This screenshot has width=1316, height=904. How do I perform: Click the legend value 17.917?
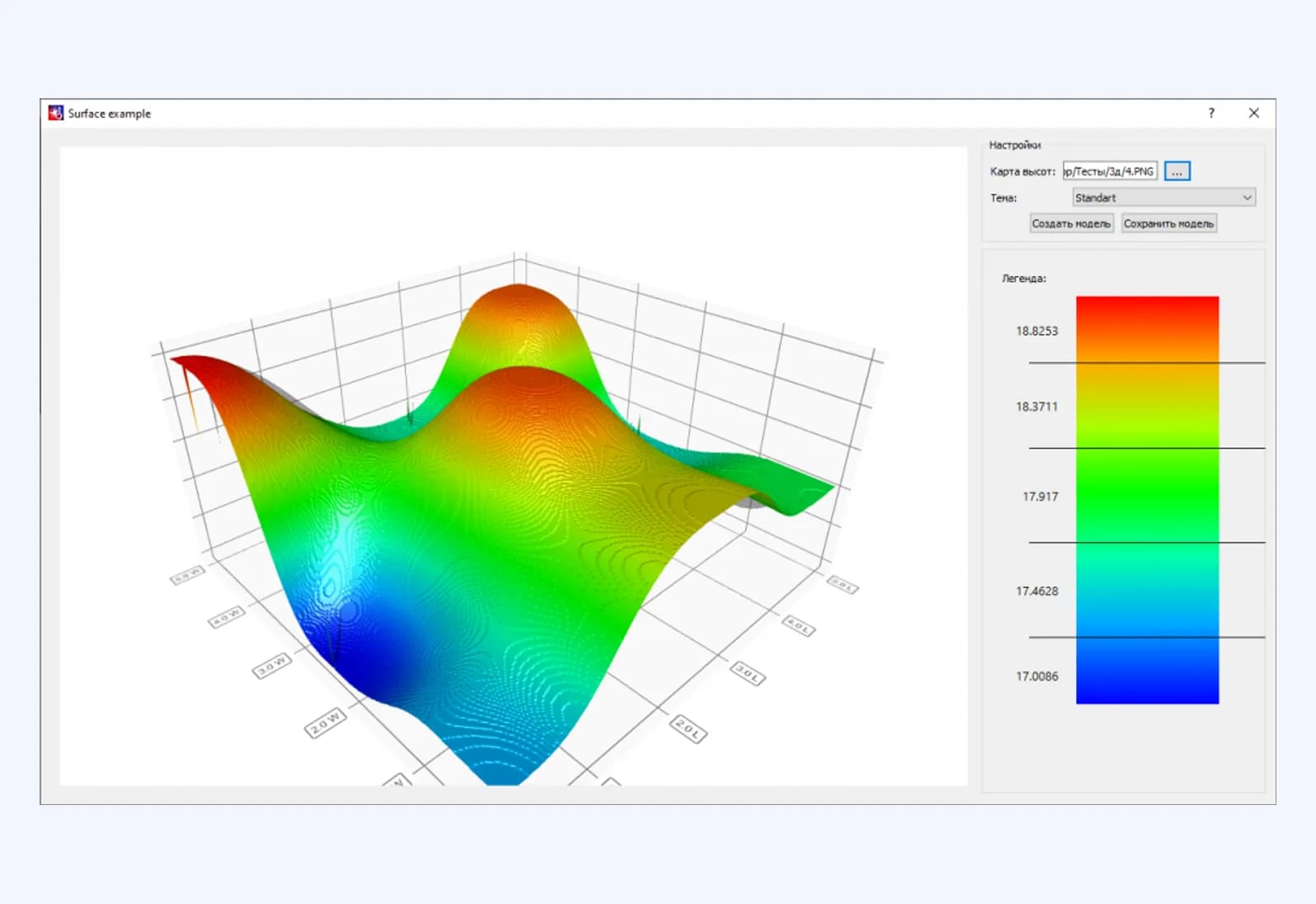point(1040,497)
